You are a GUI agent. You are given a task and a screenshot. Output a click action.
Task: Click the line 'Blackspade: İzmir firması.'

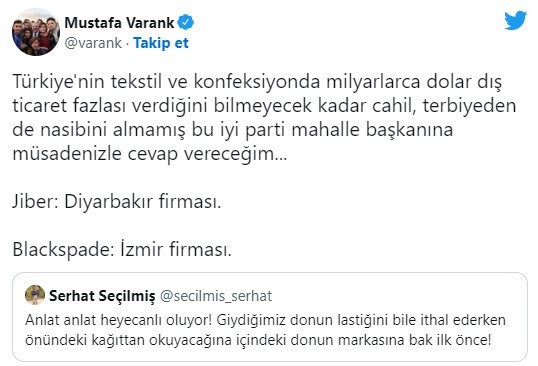pos(122,249)
